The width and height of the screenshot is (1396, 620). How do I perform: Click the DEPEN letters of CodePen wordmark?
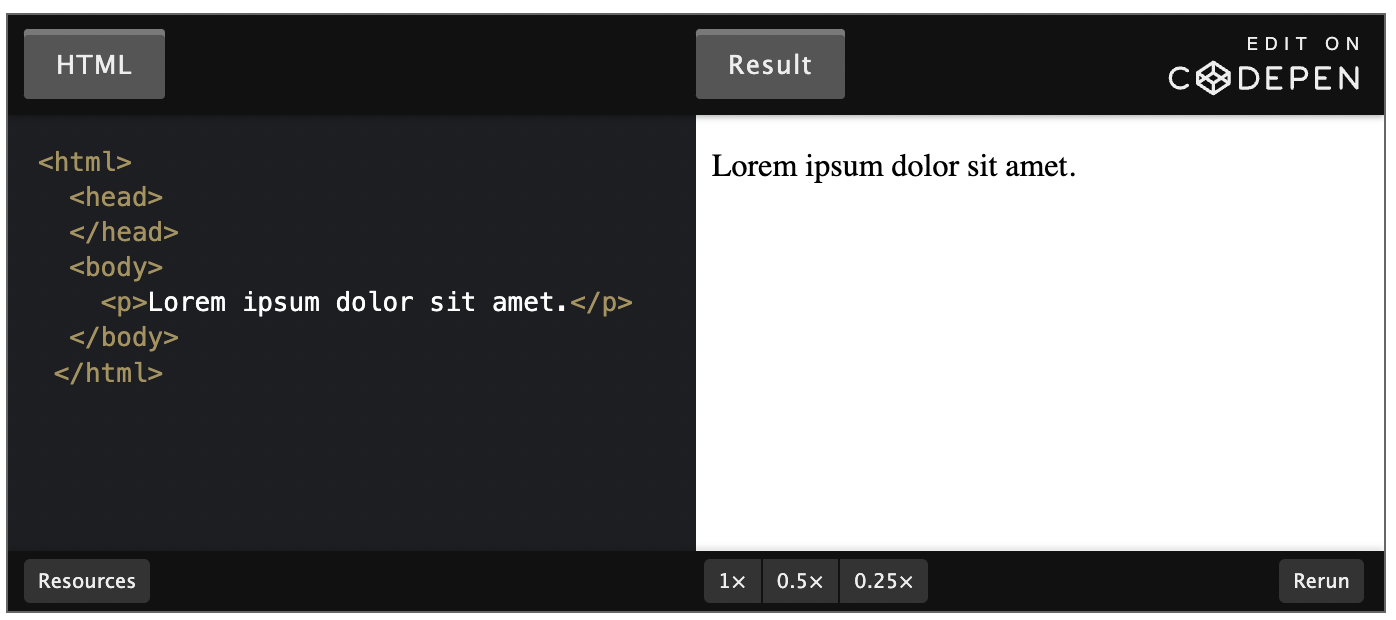coord(1297,78)
